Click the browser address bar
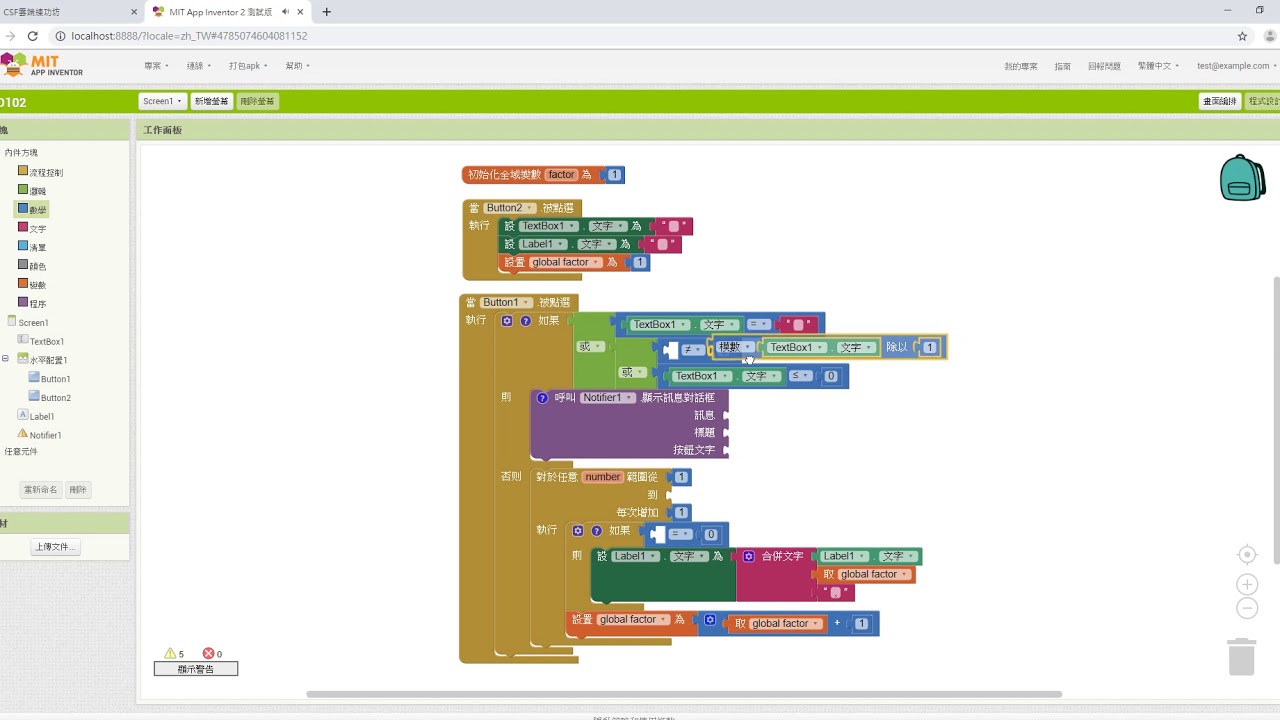 tap(640, 36)
